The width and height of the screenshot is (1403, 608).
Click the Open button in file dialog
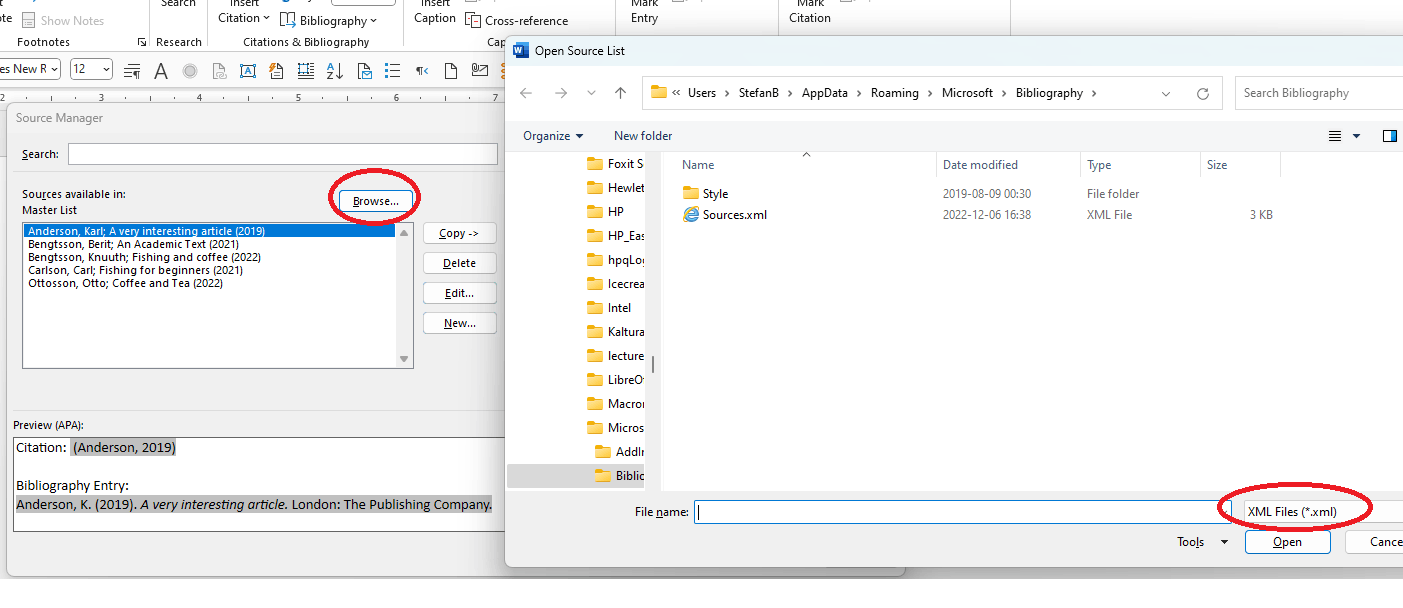pos(1288,542)
